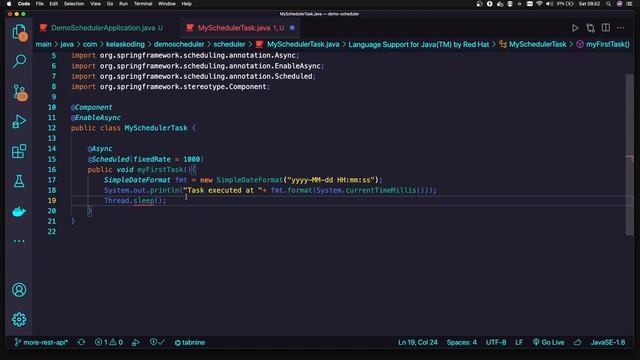Screen dimensions: 640x360
Task: Open the Go menu
Action: click(x=110, y=4)
